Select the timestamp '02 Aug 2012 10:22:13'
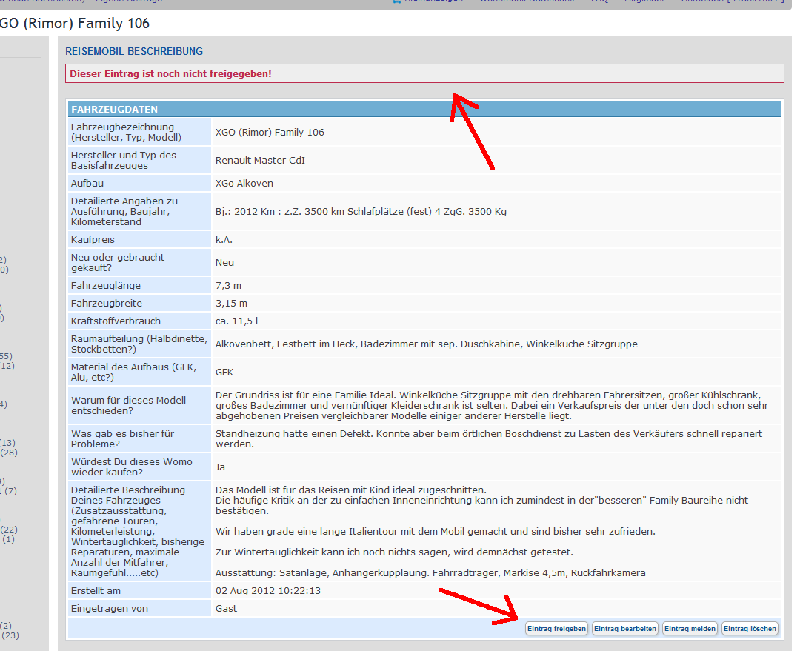This screenshot has width=800, height=651. click(x=268, y=591)
